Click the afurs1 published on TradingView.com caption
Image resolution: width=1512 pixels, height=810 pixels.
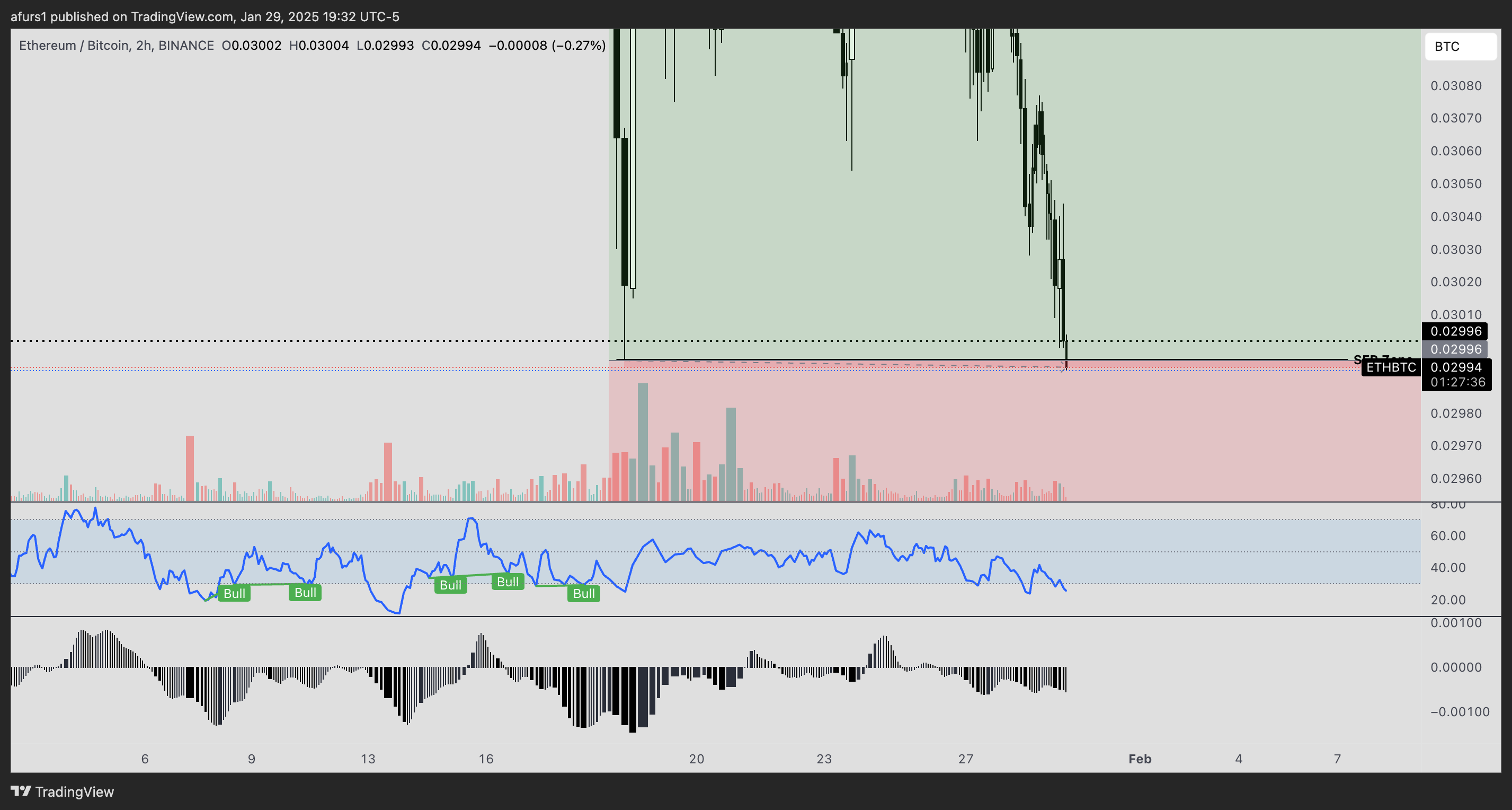pyautogui.click(x=205, y=16)
